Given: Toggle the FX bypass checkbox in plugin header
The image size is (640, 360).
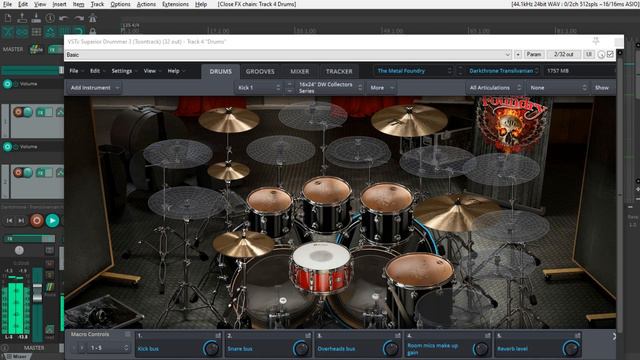Looking at the screenshot, I should (610, 54).
